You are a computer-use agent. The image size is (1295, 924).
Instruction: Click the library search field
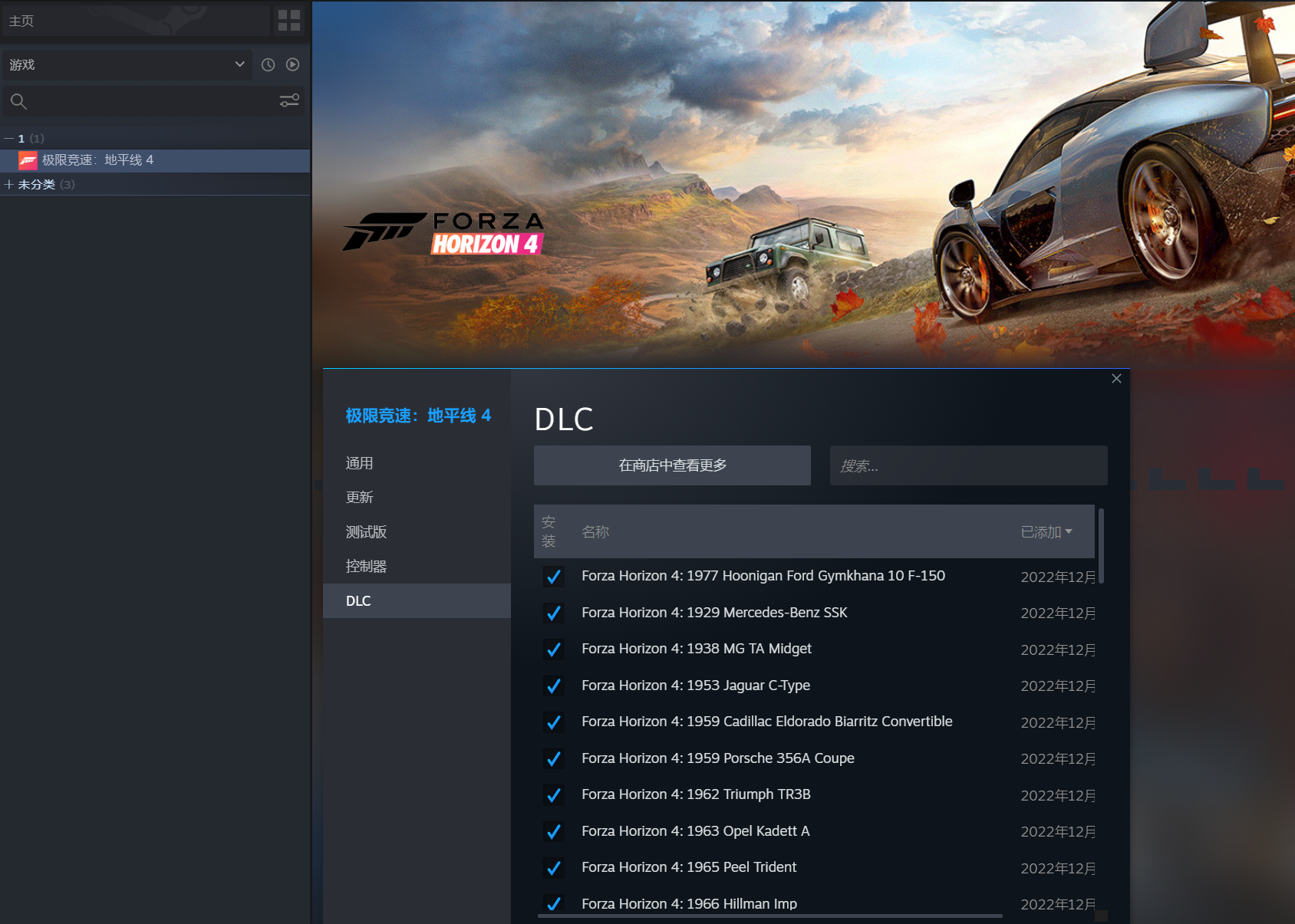click(x=153, y=101)
